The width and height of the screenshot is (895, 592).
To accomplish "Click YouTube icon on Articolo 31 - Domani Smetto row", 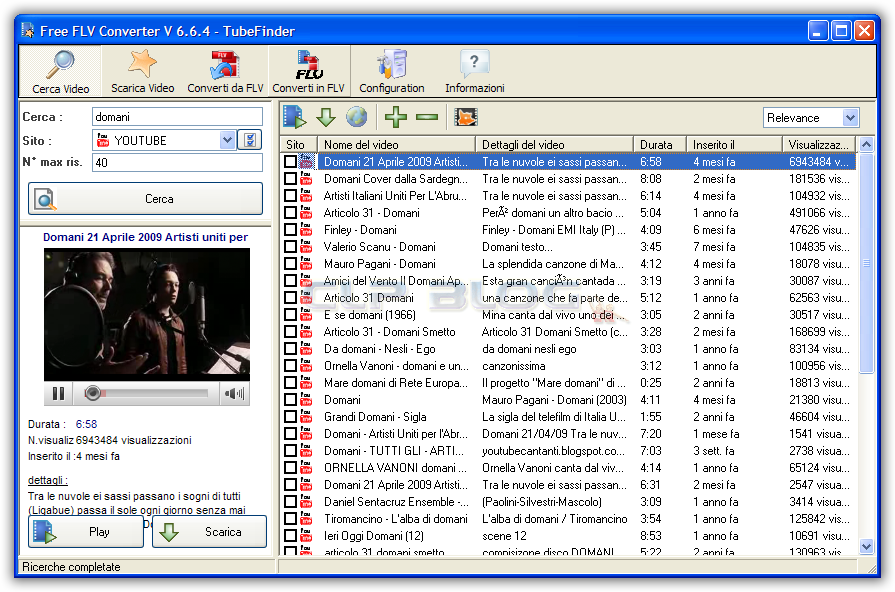I will pos(306,332).
